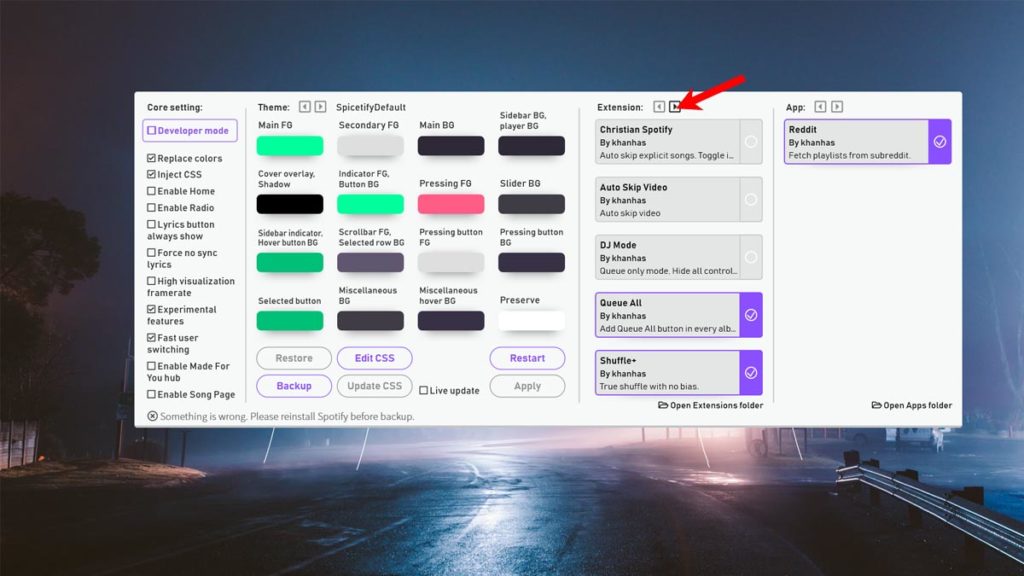
Task: Pick the Pressing button FG swatch
Action: (x=451, y=263)
